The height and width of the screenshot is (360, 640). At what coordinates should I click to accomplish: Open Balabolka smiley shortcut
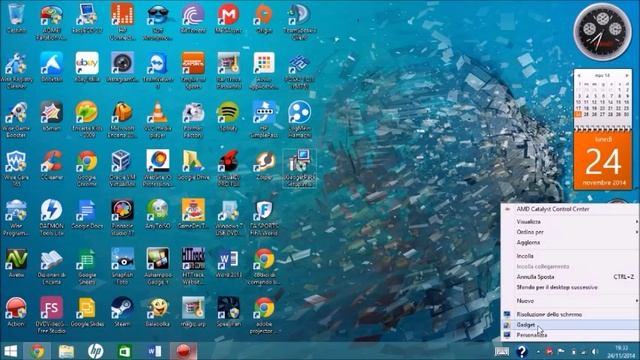coord(158,312)
